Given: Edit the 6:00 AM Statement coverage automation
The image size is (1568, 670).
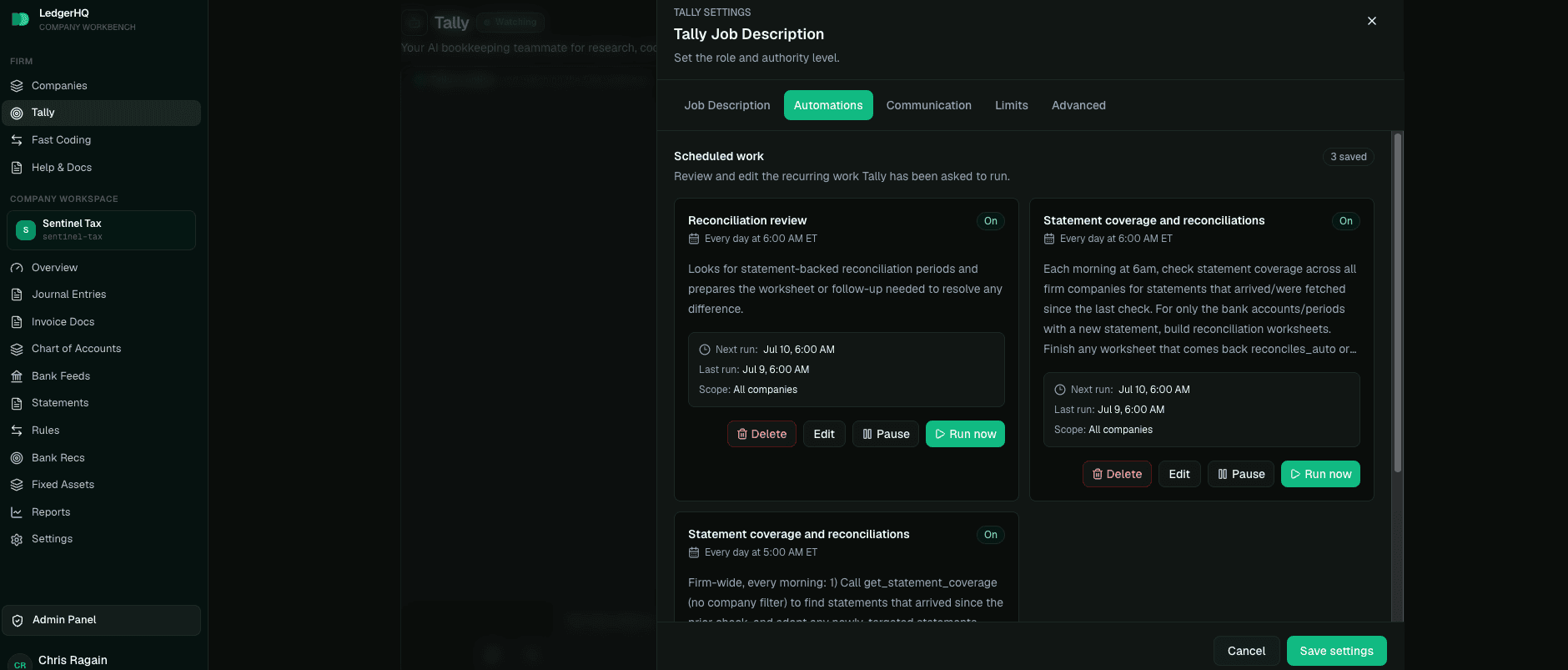Looking at the screenshot, I should pos(1179,474).
